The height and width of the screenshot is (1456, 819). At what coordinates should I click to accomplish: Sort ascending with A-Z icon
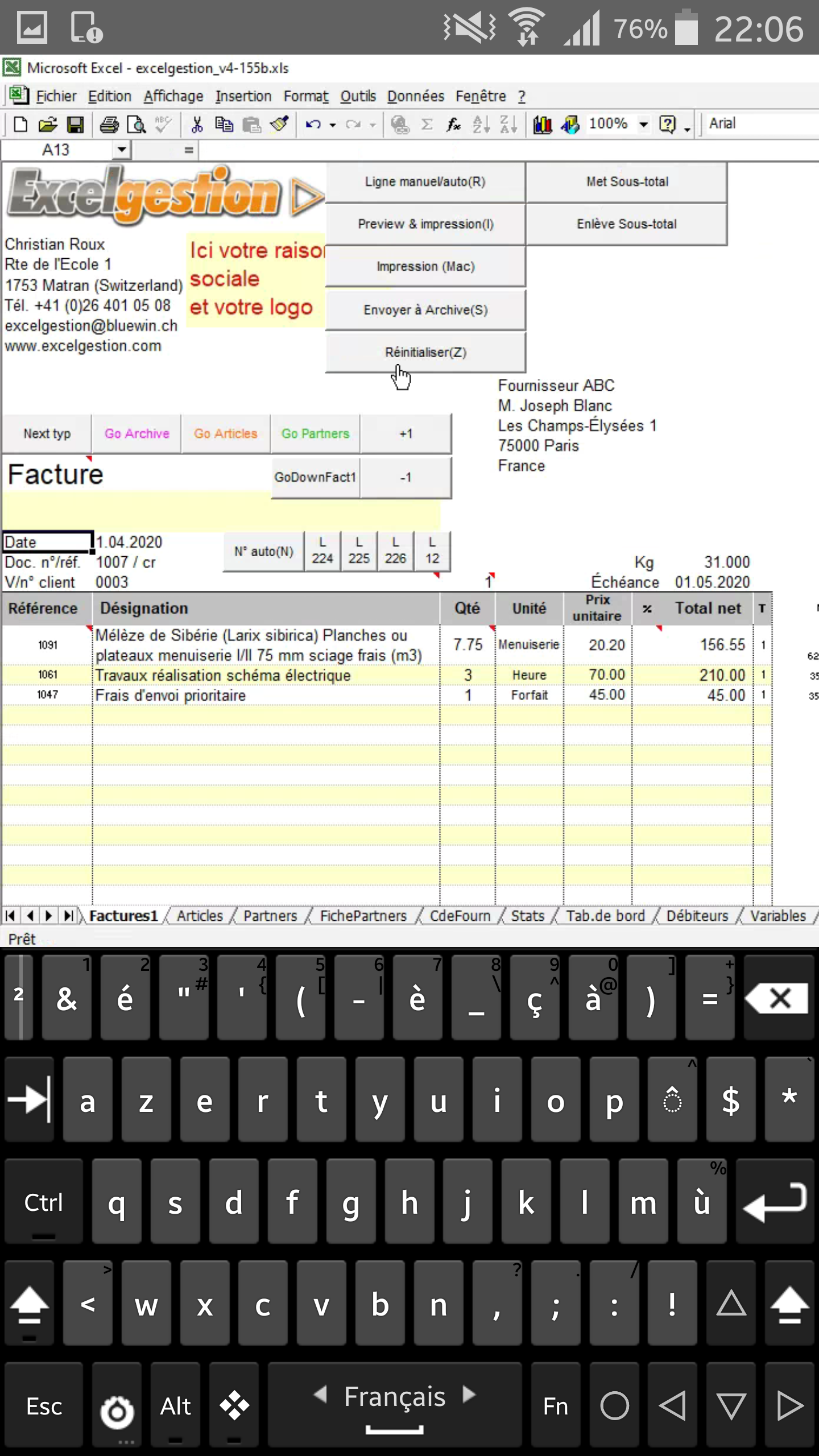click(481, 124)
